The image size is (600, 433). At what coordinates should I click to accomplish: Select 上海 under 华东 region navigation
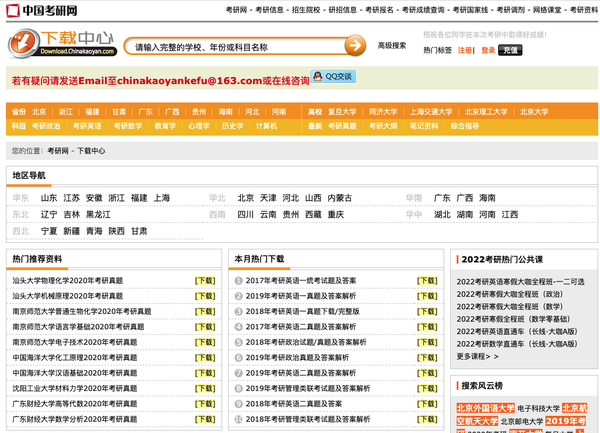point(162,198)
